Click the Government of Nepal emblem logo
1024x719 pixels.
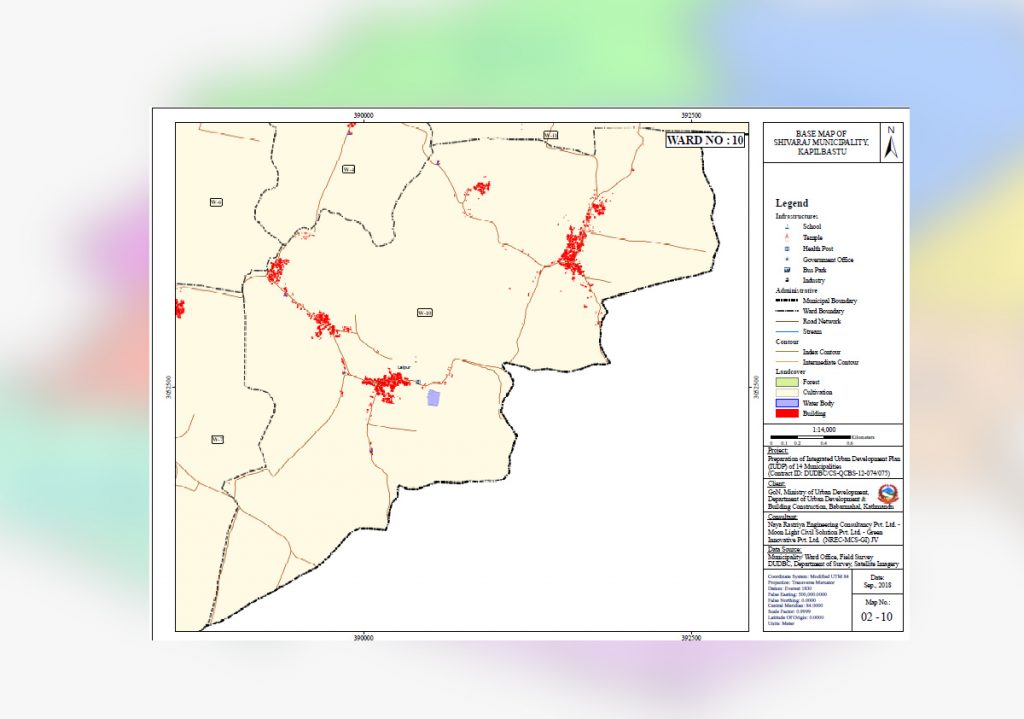point(886,494)
